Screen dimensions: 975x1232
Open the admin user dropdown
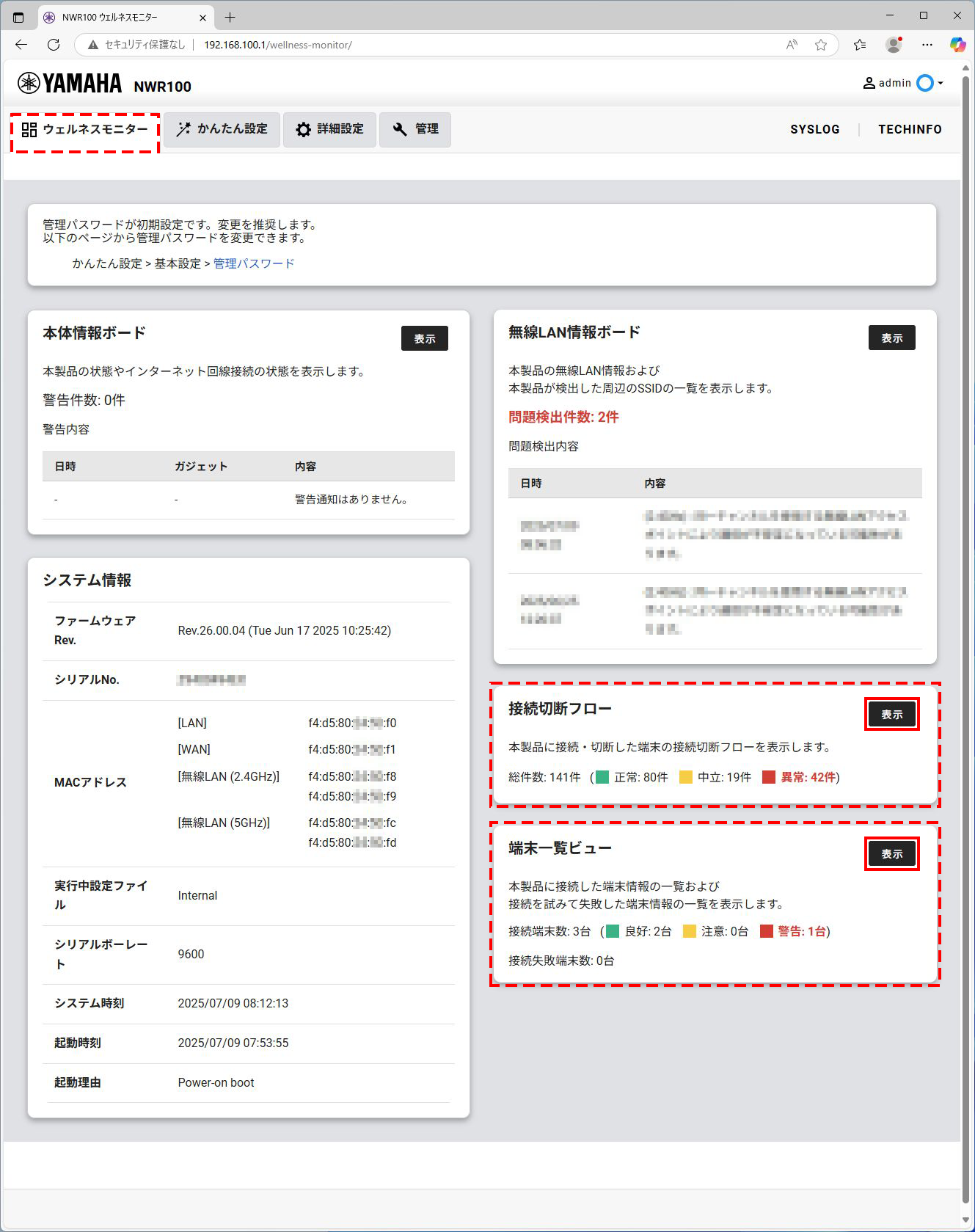(903, 83)
